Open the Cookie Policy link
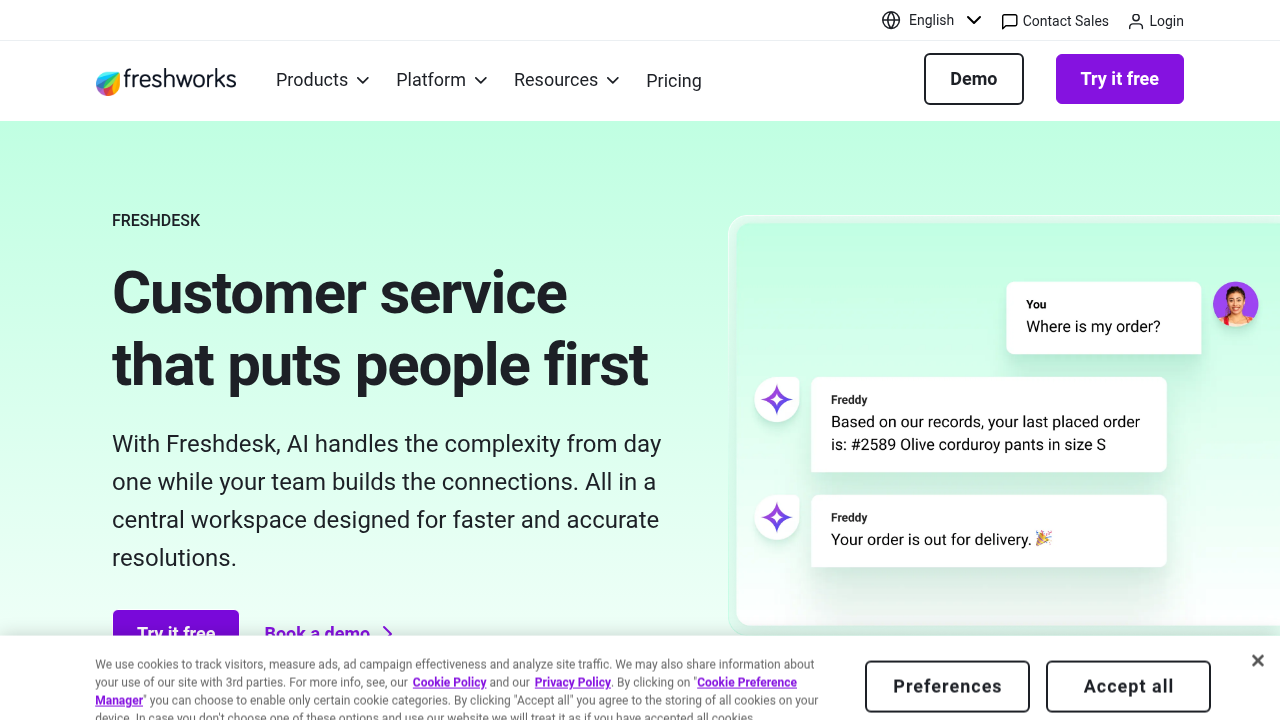Viewport: 1280px width, 720px height. coord(449,682)
